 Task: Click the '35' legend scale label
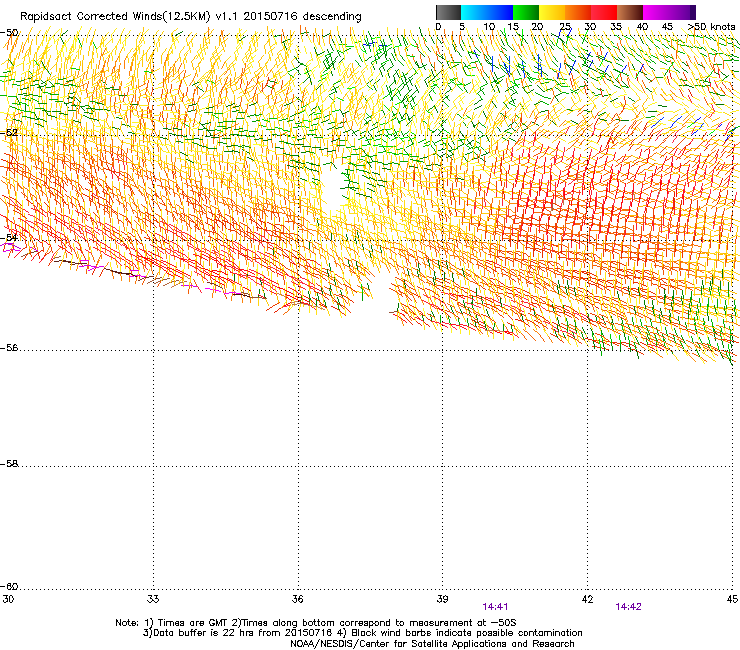click(616, 26)
